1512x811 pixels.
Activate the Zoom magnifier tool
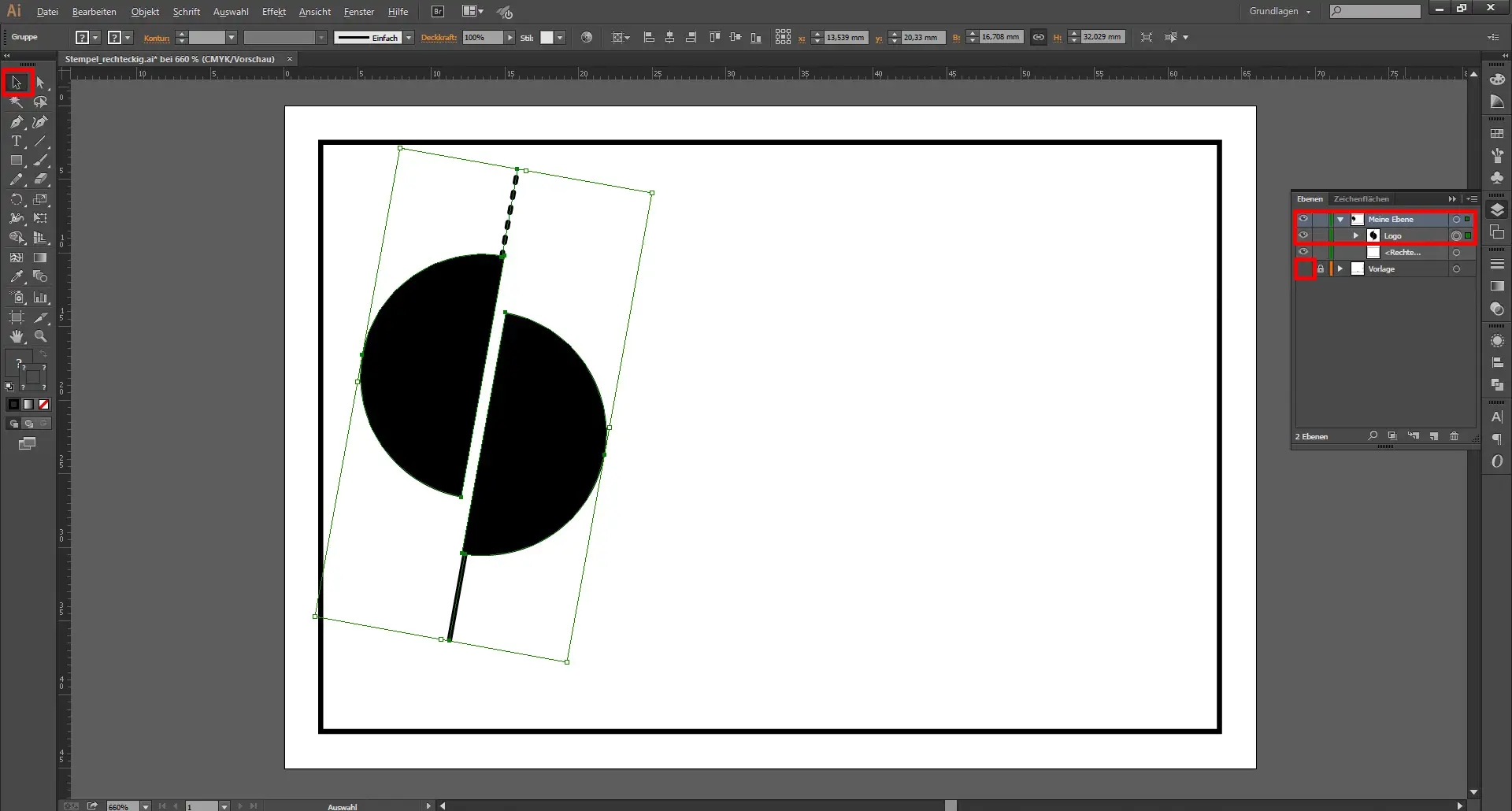click(x=40, y=336)
